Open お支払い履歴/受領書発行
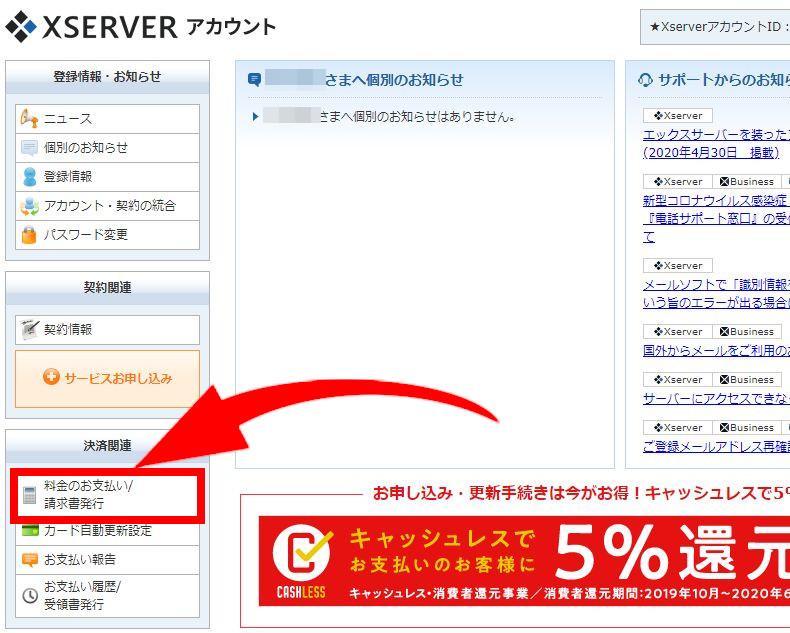 (107, 596)
